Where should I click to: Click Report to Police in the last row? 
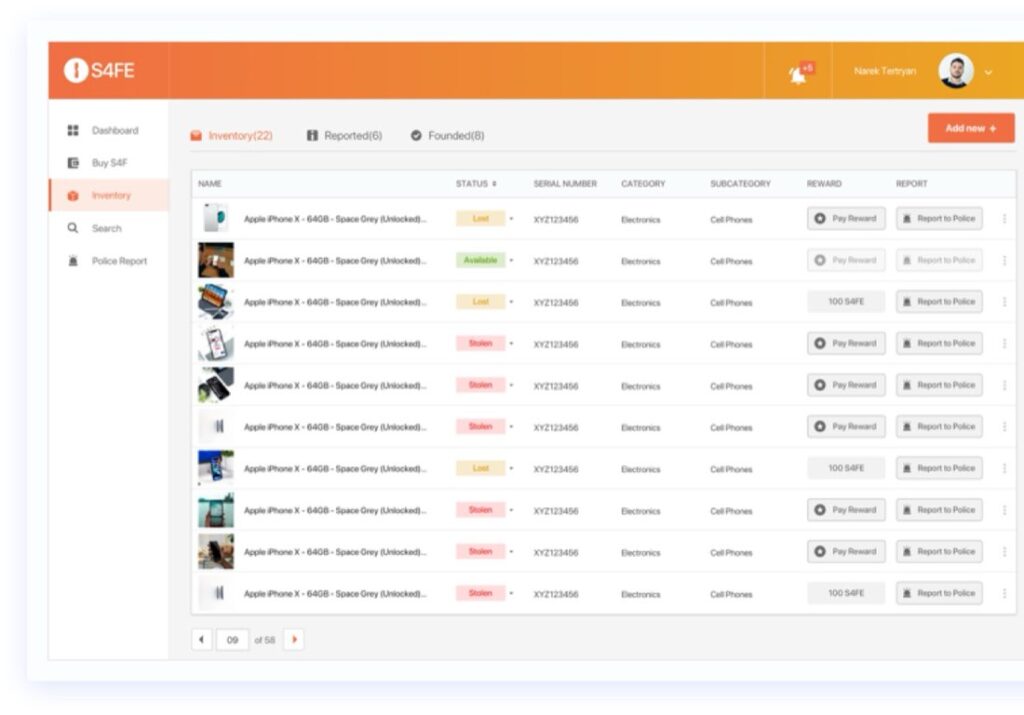tap(939, 593)
